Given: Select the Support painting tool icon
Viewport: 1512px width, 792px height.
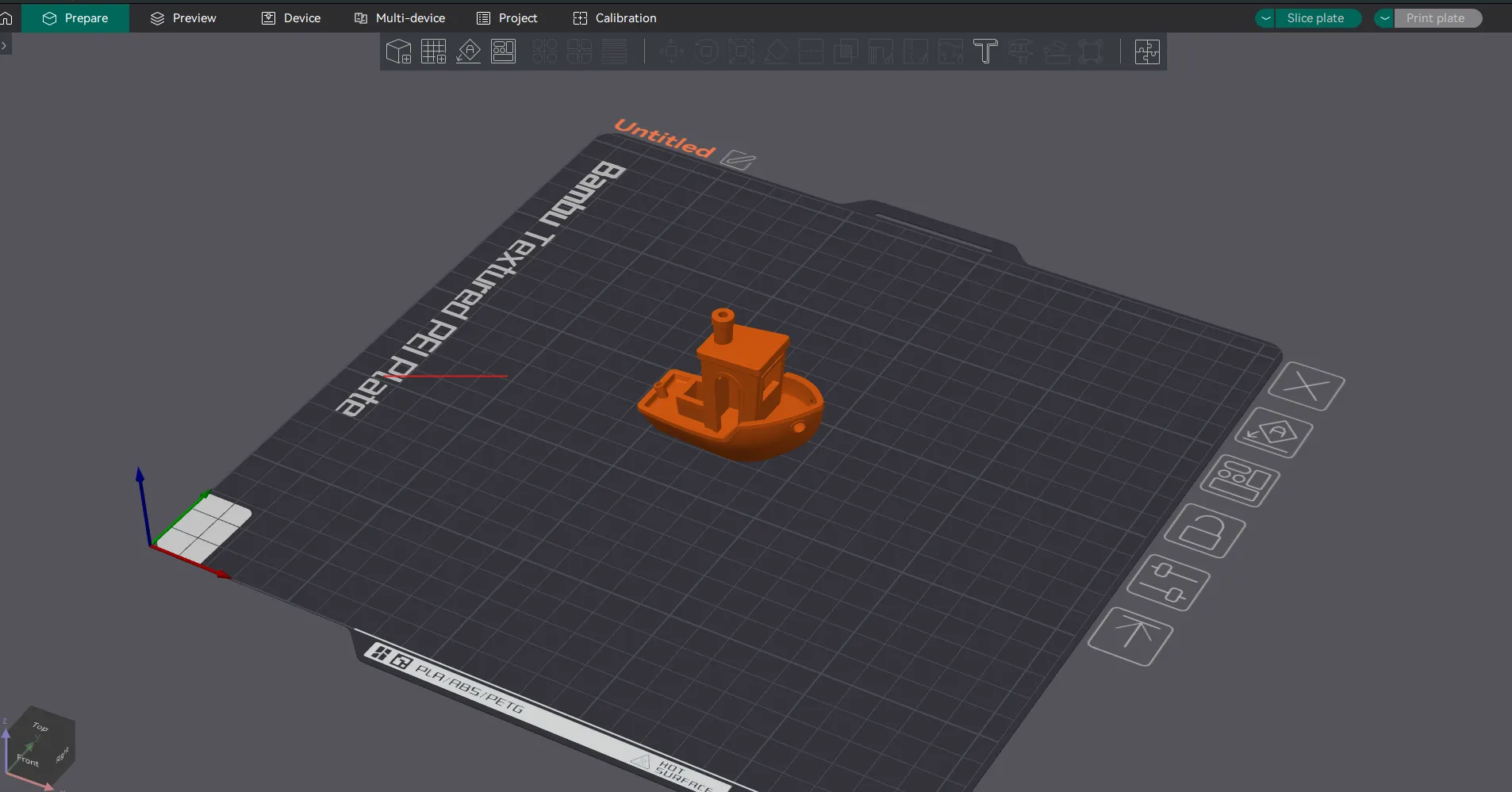Looking at the screenshot, I should click(881, 52).
